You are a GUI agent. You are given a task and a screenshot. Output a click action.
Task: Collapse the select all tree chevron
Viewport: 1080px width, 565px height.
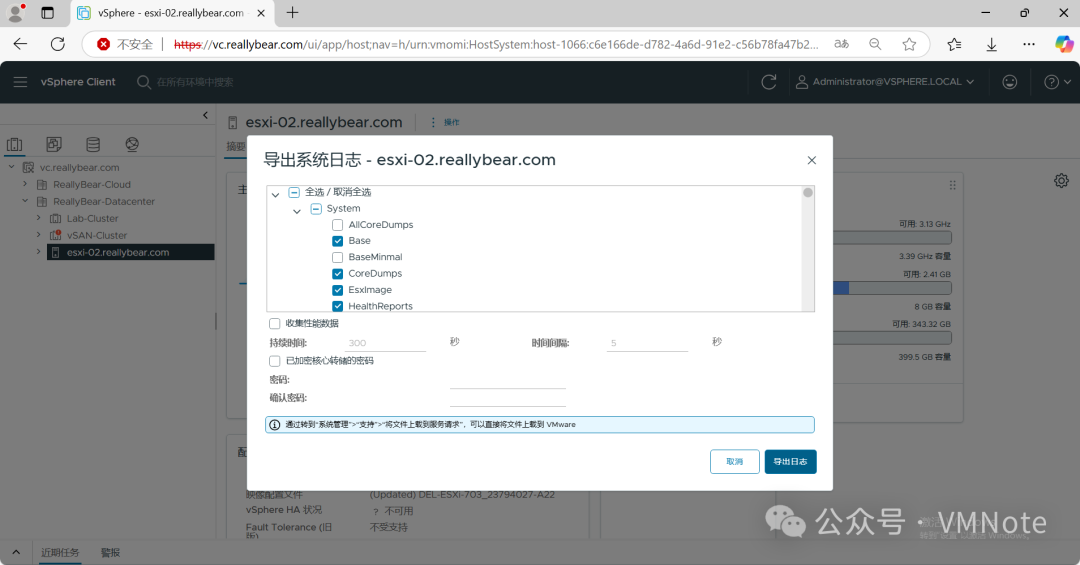click(276, 194)
